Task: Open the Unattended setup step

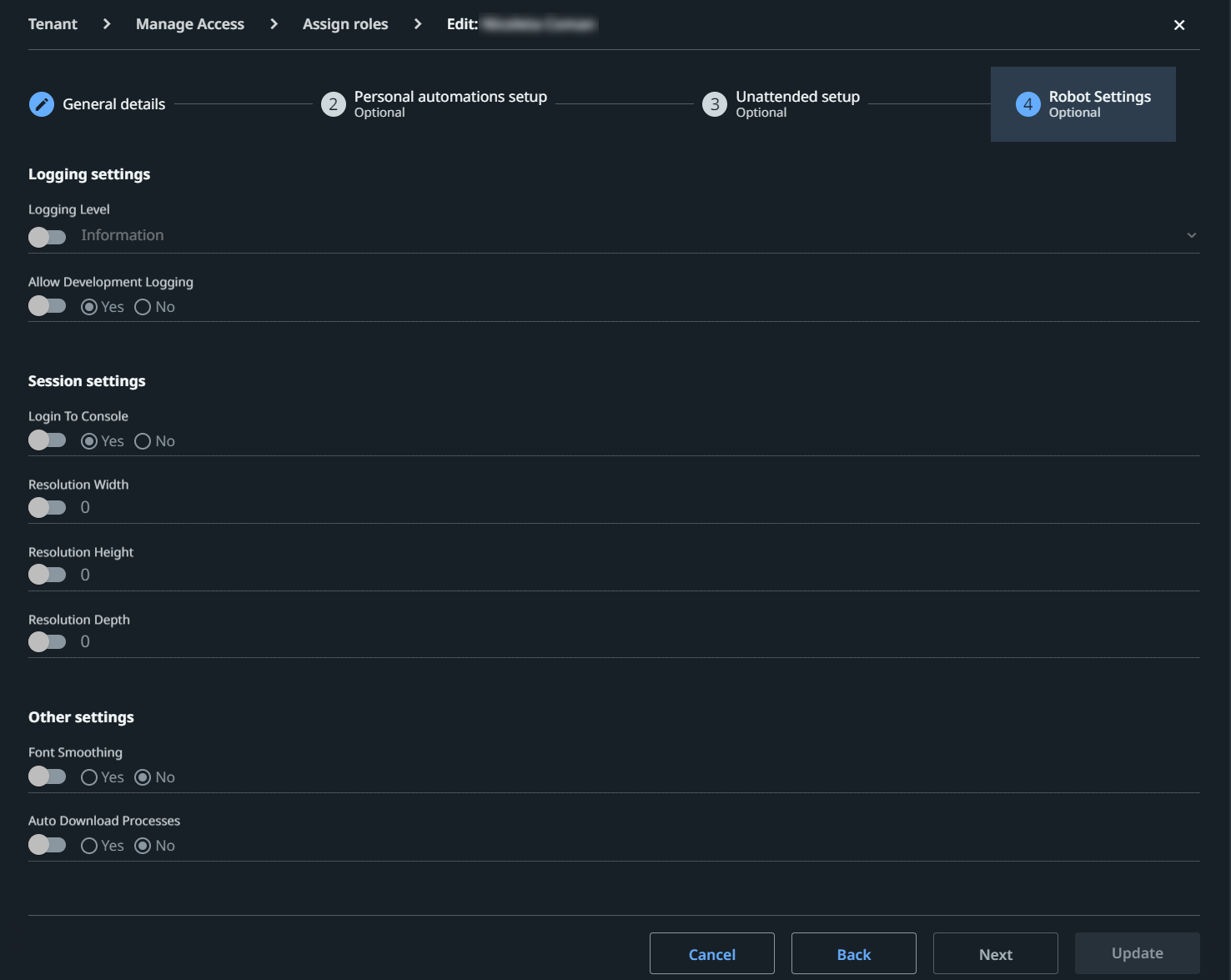Action: (715, 103)
